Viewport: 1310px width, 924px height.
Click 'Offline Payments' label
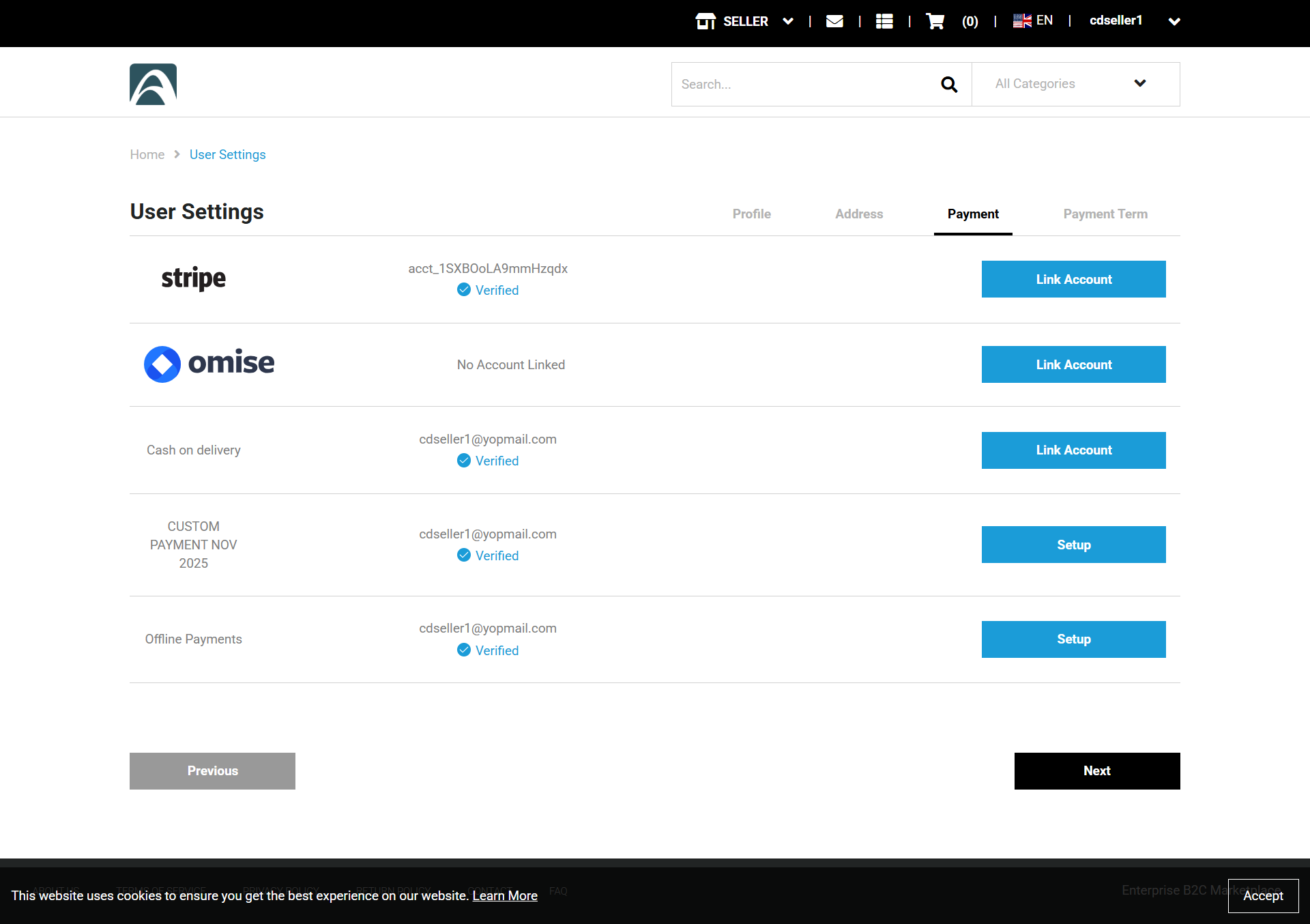(x=194, y=639)
